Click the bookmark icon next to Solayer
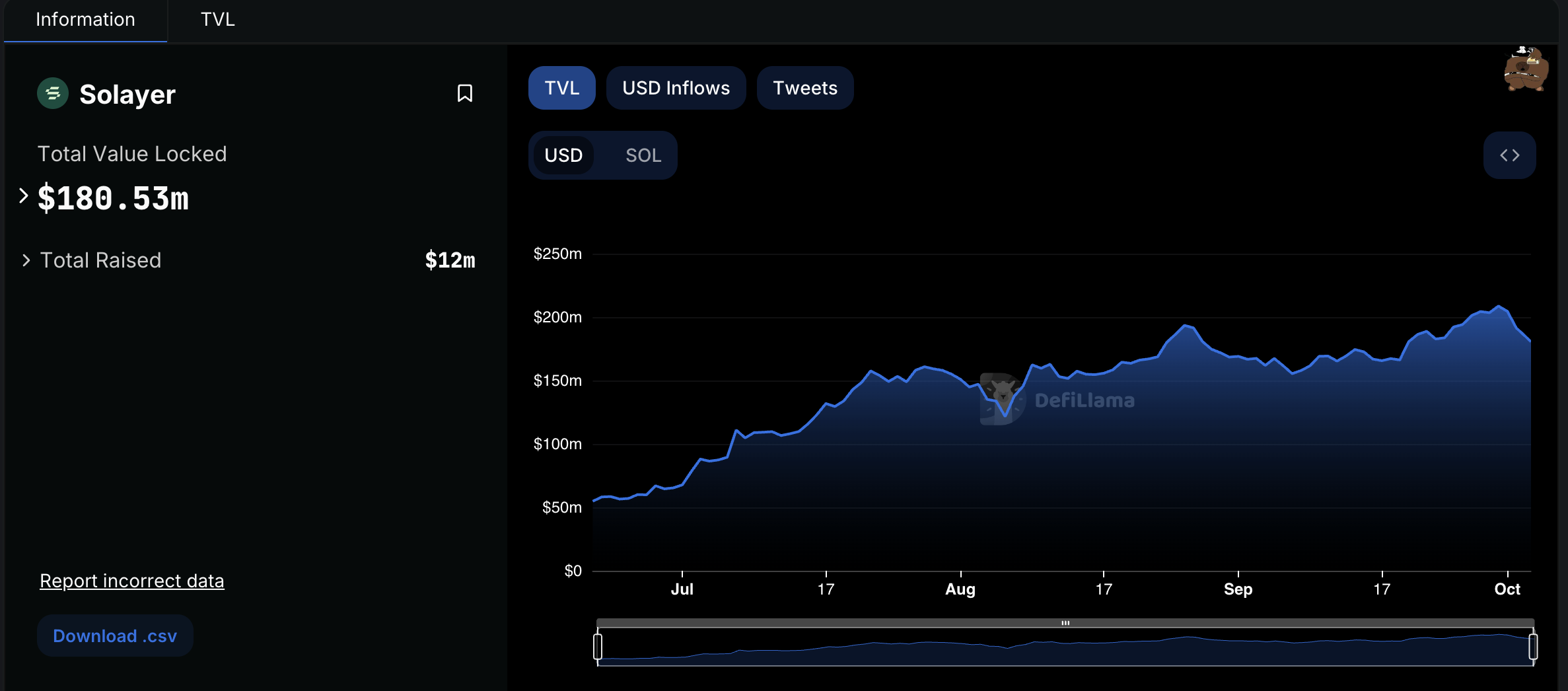The width and height of the screenshot is (1568, 691). (465, 93)
